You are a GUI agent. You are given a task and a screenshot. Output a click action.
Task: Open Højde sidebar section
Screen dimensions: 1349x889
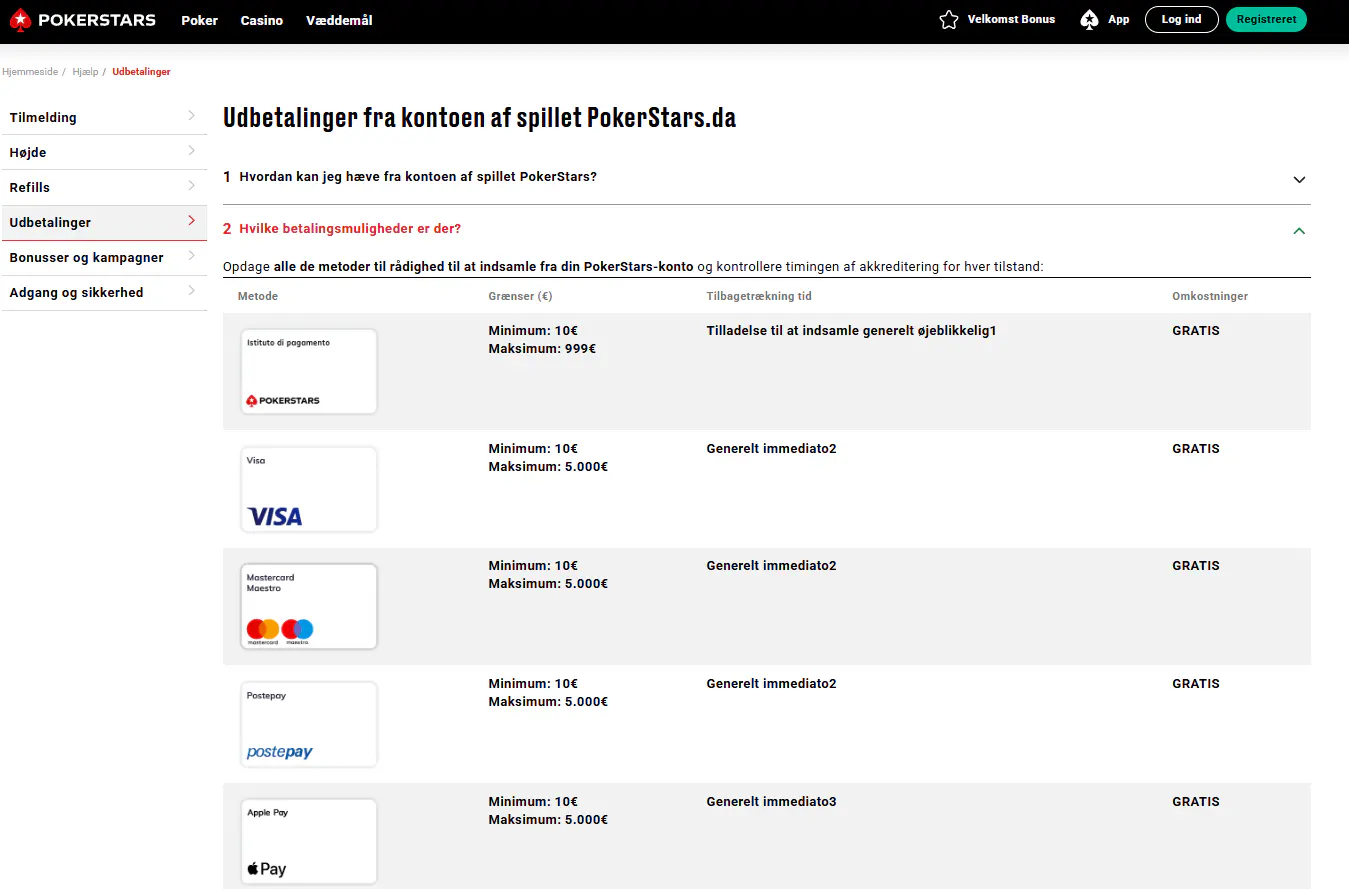coord(104,152)
